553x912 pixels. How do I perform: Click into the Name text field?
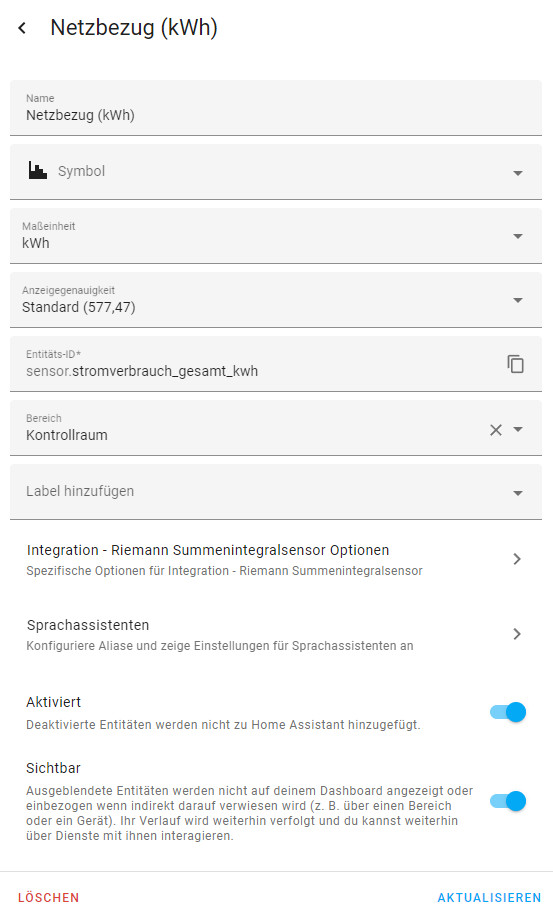point(276,108)
